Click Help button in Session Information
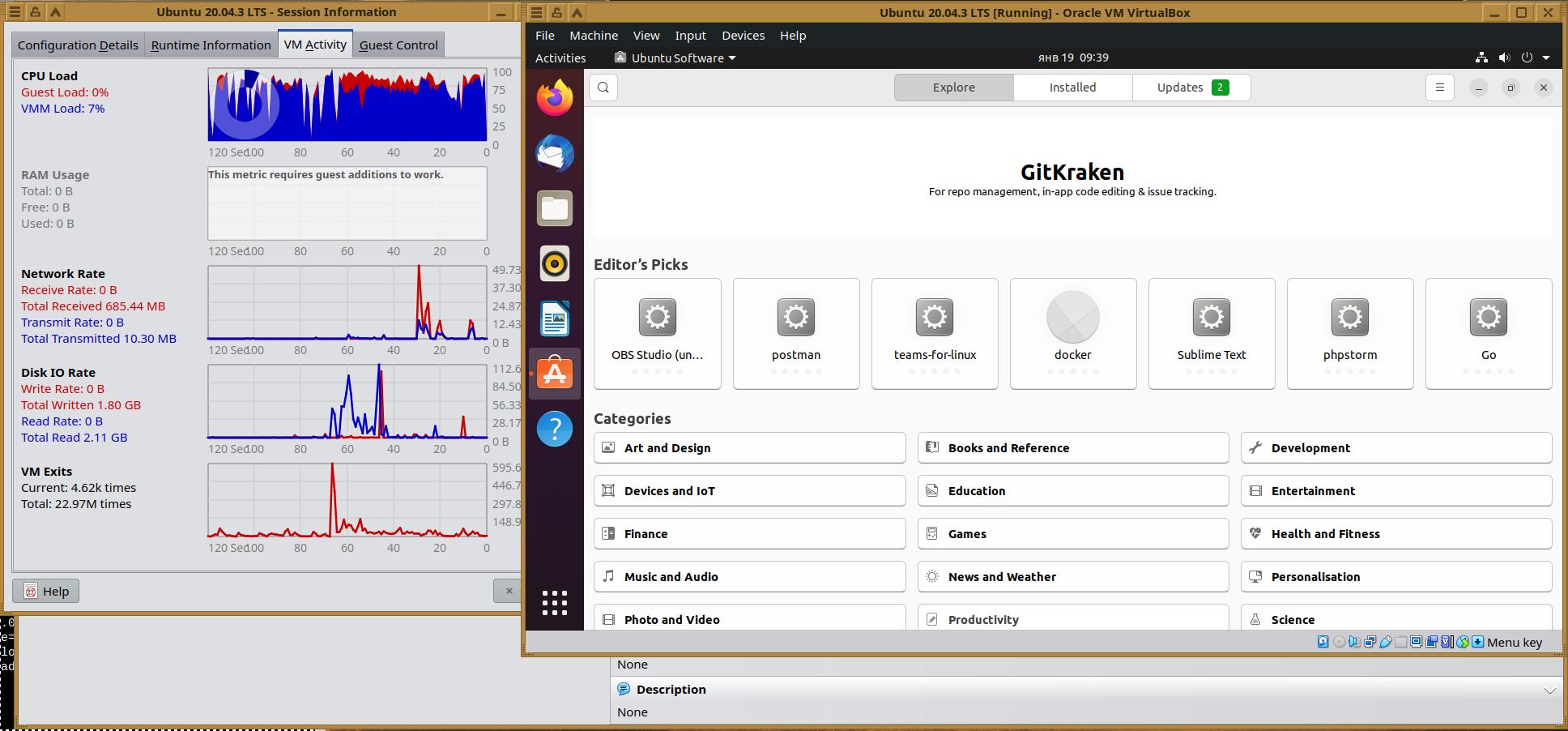Screen dimensions: 1568x731 click(x=46, y=591)
